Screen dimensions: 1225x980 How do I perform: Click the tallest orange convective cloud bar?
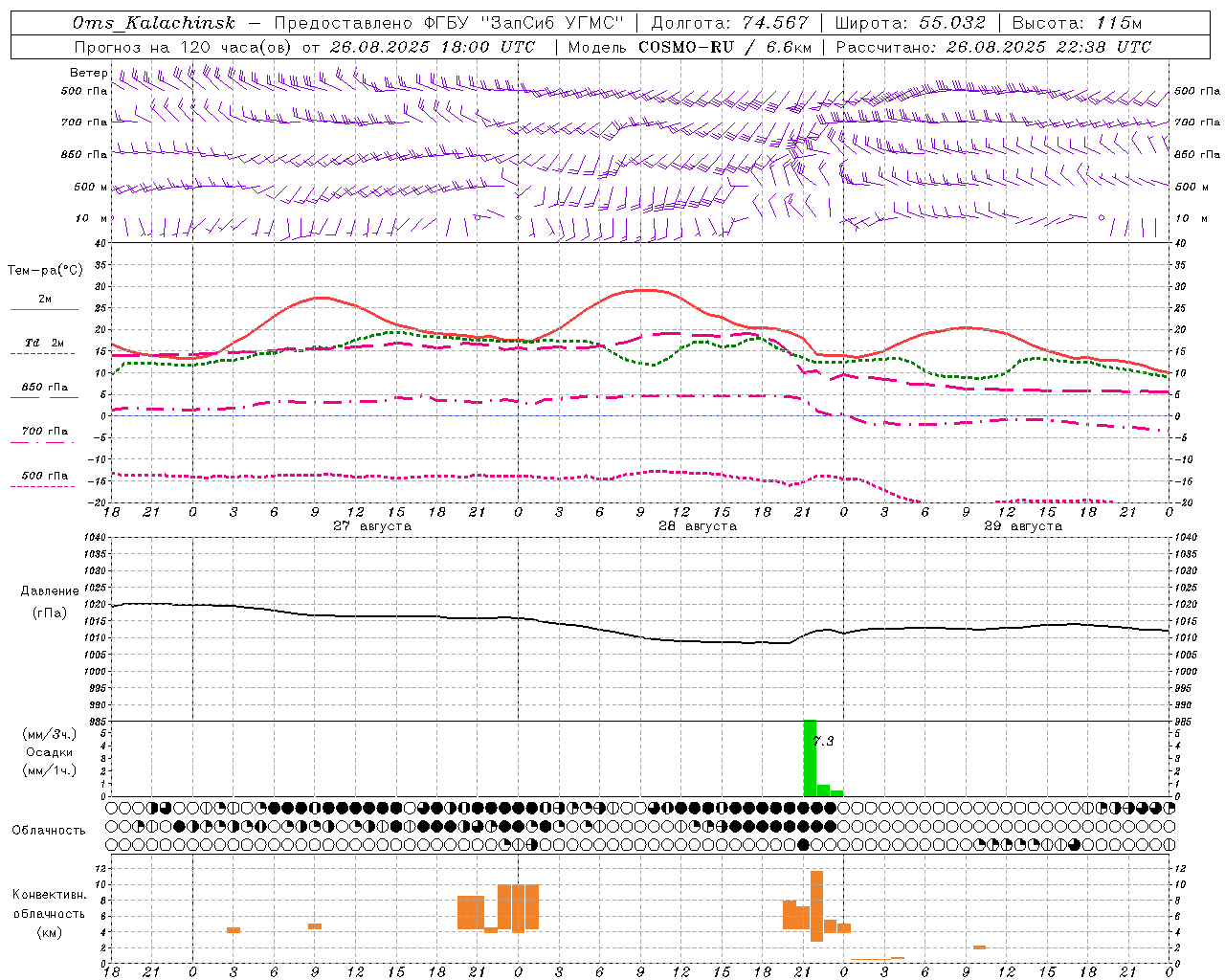coord(816,905)
